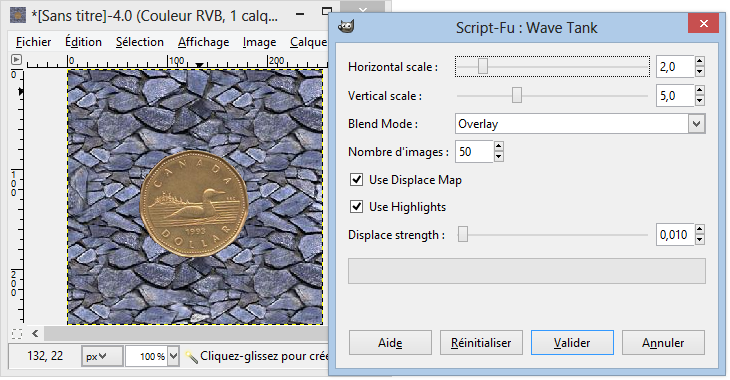Click the Réinitialiser button

tap(481, 343)
